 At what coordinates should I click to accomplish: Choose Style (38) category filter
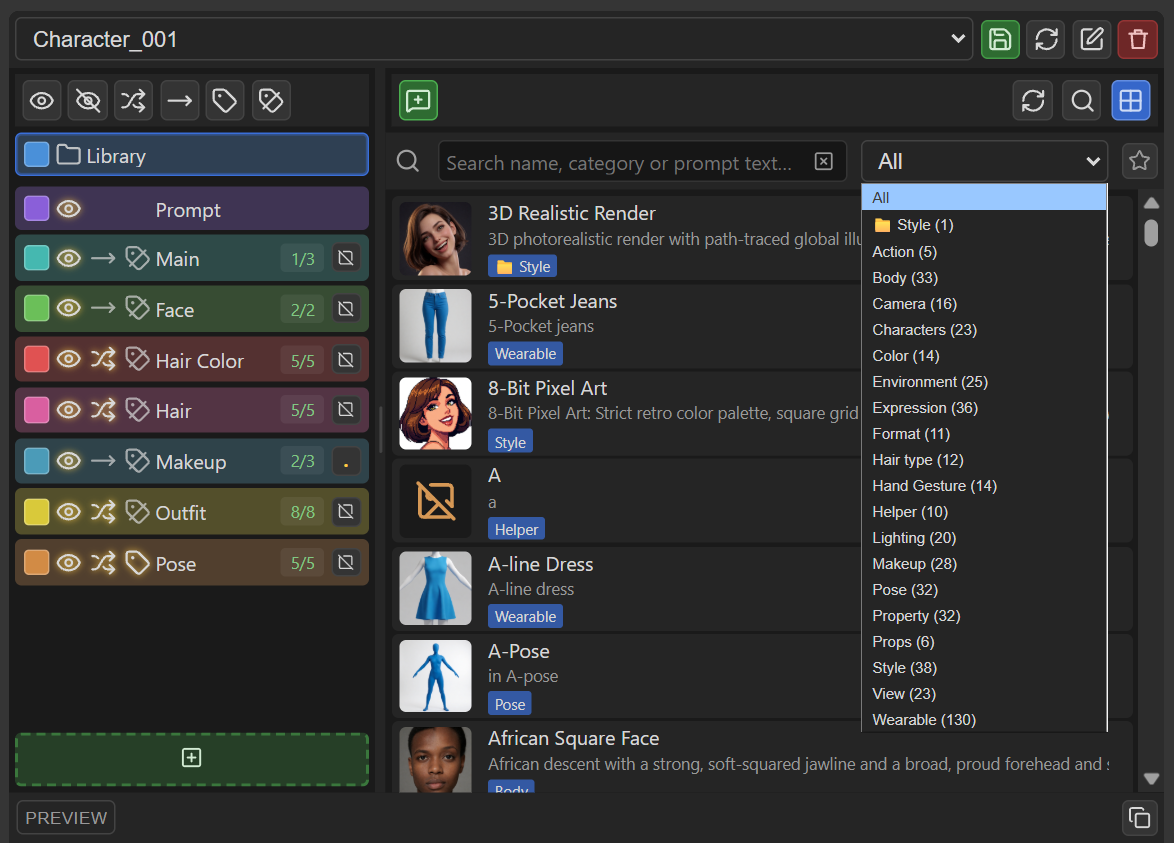click(984, 668)
